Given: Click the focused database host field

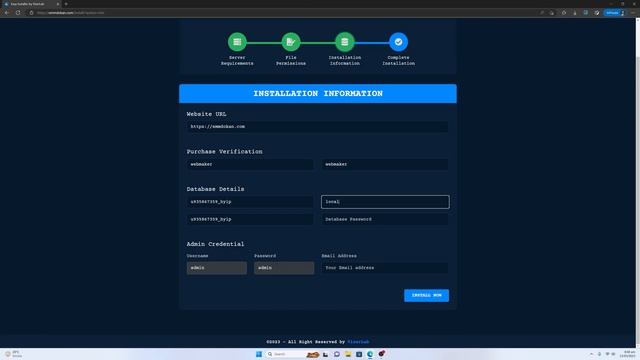Looking at the screenshot, I should pos(385,202).
